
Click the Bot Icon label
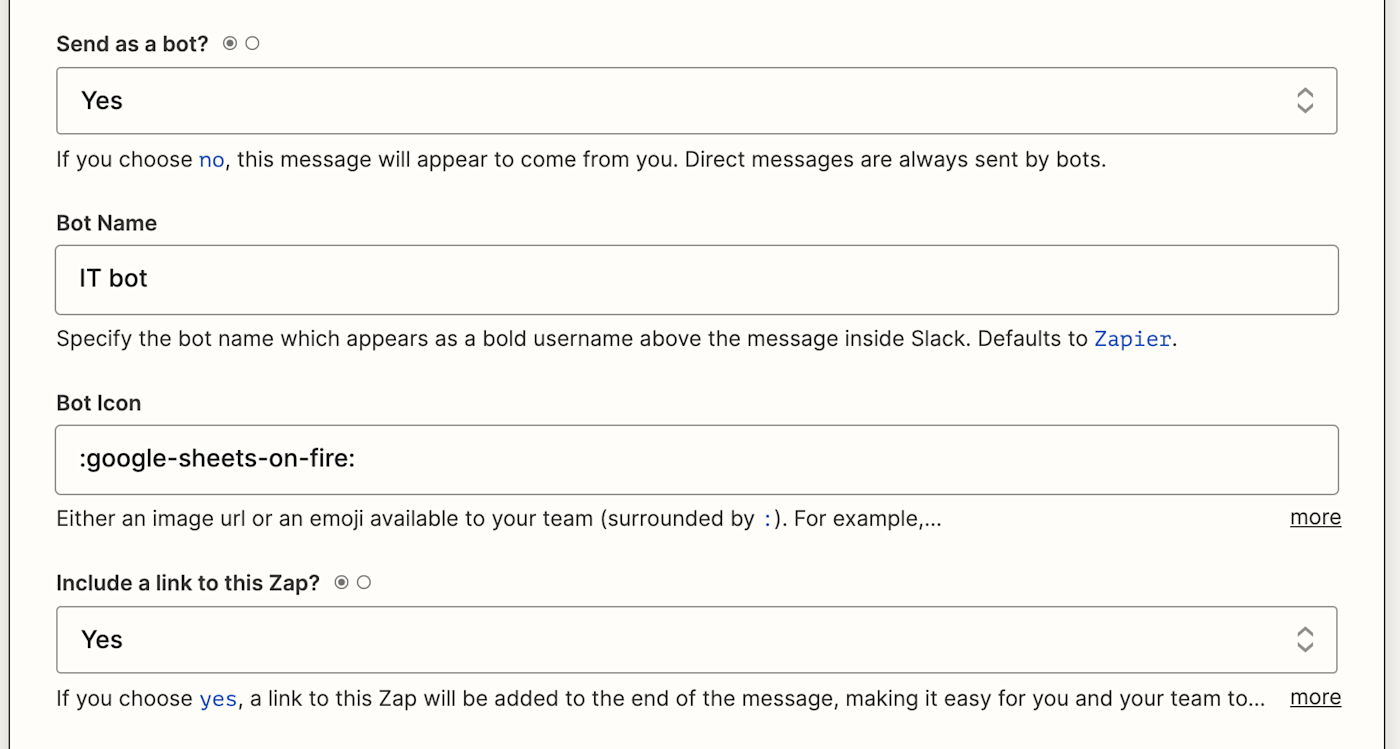(x=98, y=403)
